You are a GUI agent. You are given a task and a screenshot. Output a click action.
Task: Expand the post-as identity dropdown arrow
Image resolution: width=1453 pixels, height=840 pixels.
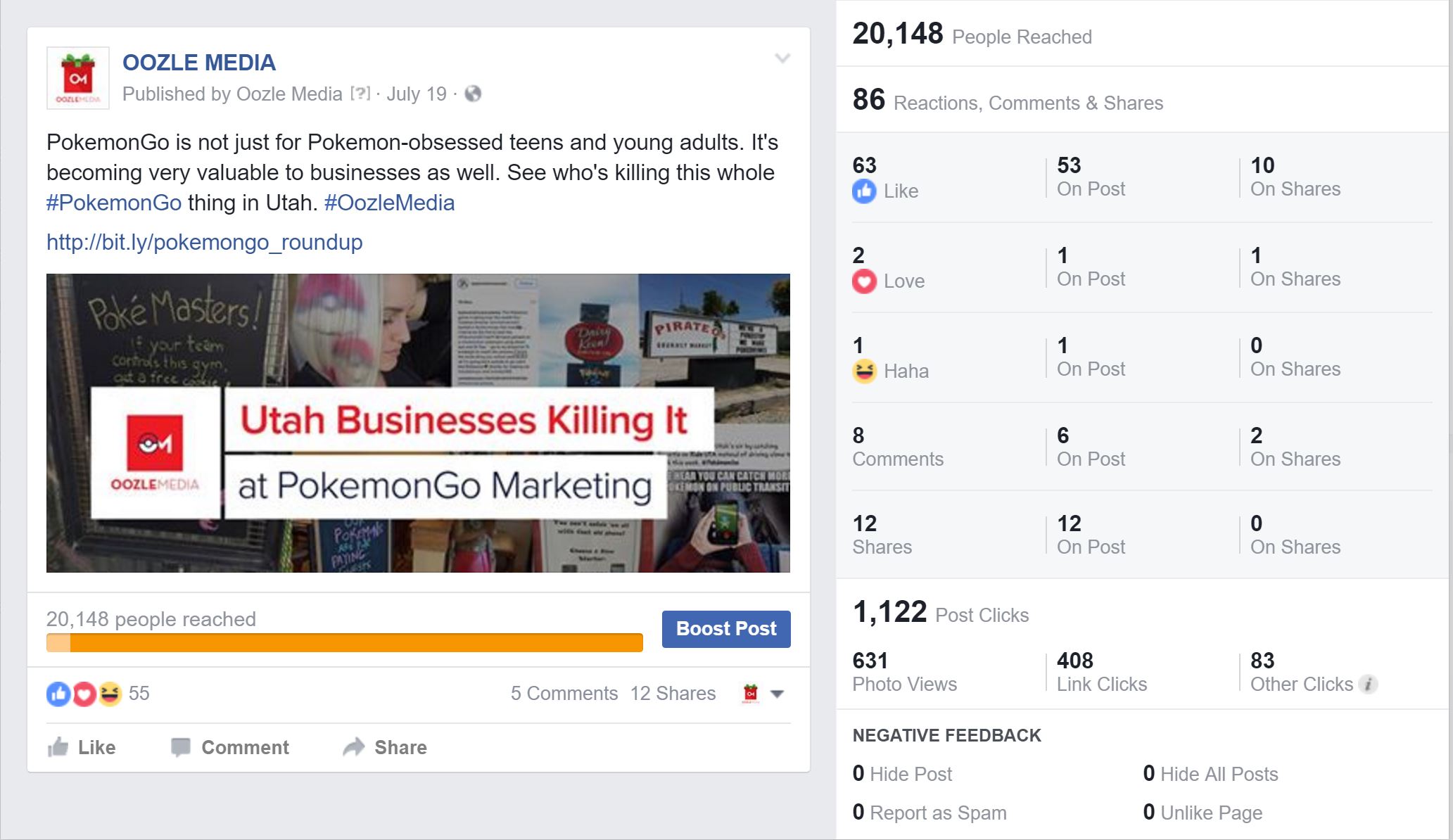[778, 694]
